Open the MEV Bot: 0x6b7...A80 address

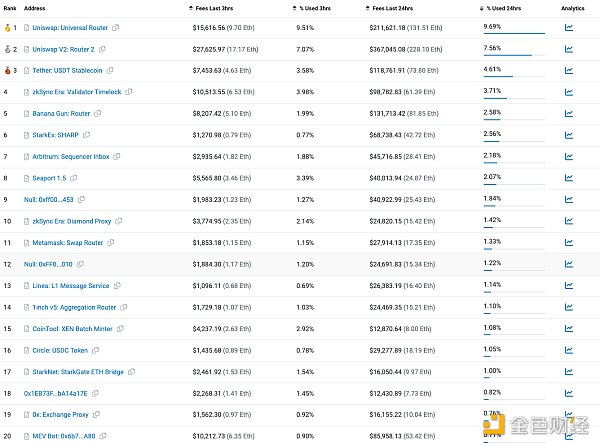click(x=64, y=436)
